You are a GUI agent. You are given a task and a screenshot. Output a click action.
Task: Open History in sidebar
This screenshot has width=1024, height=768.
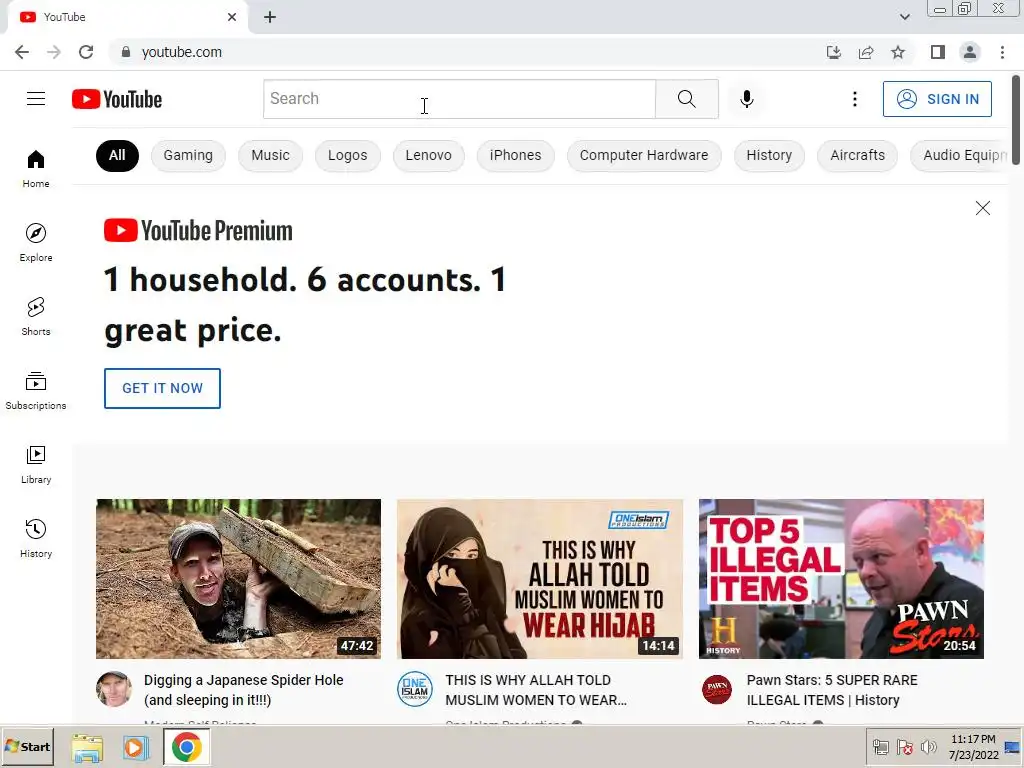click(36, 538)
